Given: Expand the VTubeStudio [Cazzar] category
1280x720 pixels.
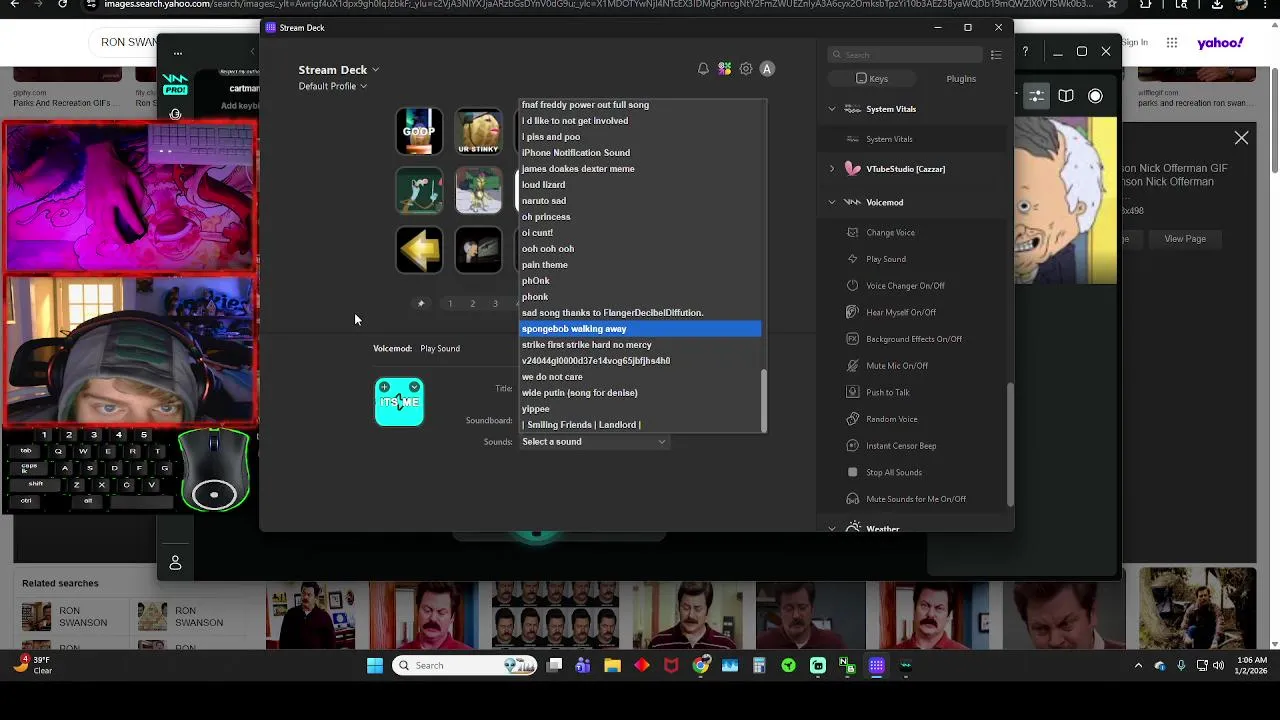Looking at the screenshot, I should point(832,169).
